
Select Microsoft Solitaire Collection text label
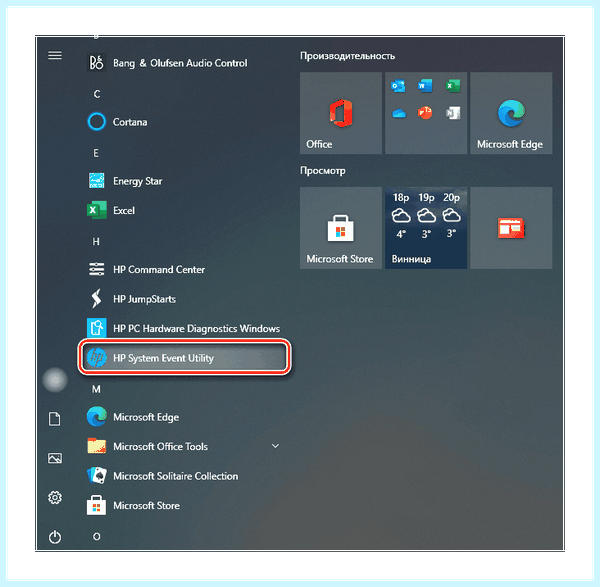[175, 476]
